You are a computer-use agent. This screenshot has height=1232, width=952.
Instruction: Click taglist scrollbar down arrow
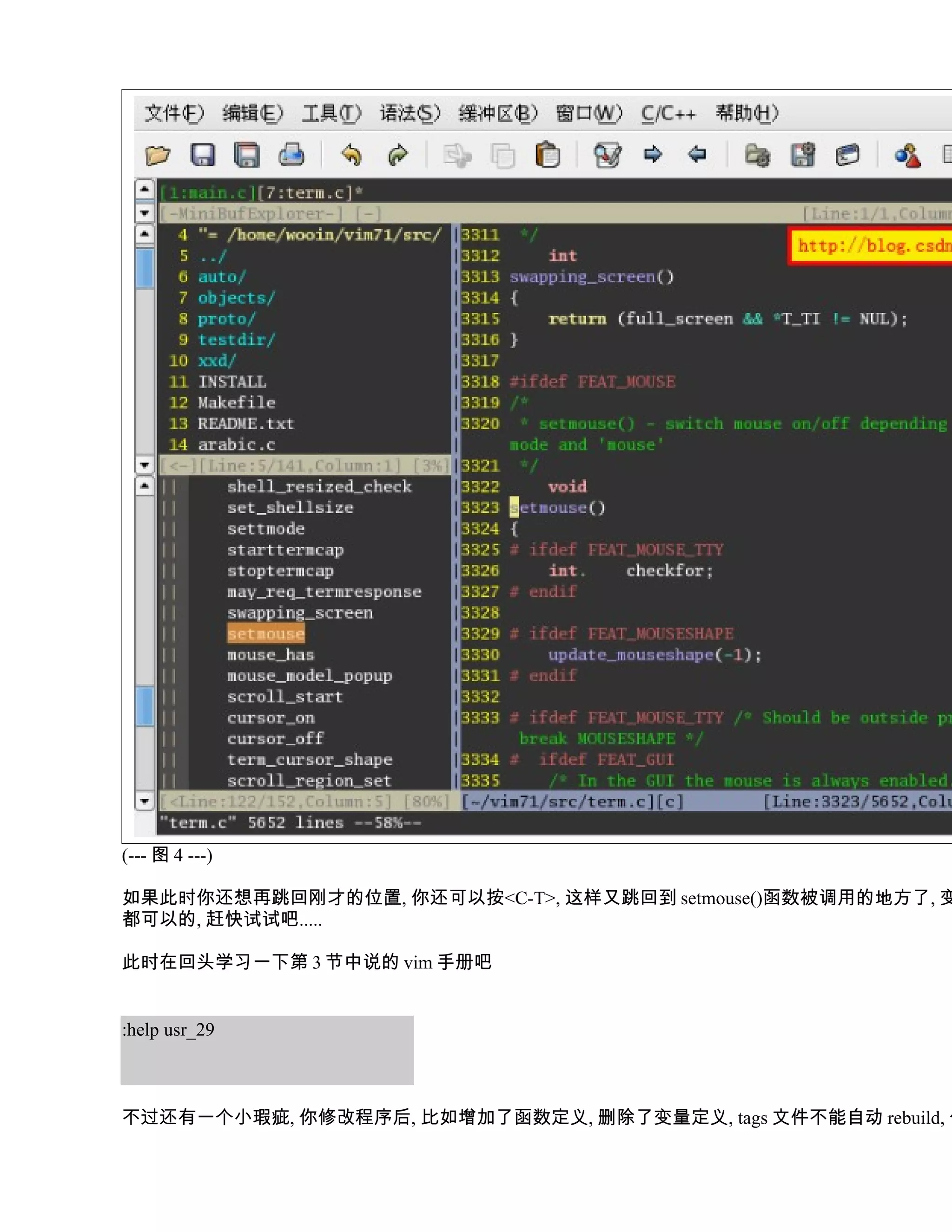pyautogui.click(x=145, y=801)
